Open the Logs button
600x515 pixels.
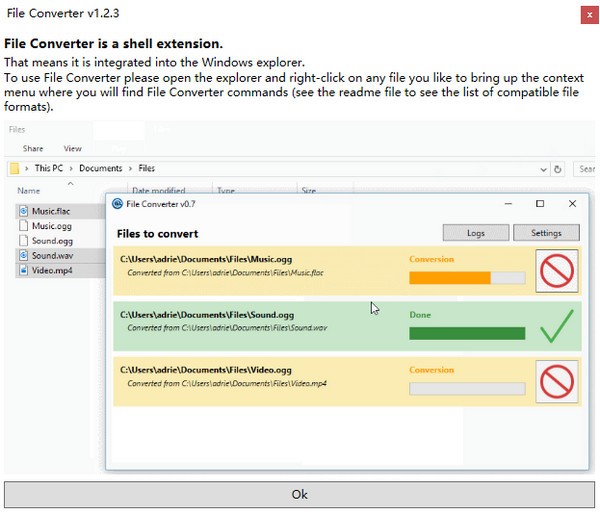(475, 233)
